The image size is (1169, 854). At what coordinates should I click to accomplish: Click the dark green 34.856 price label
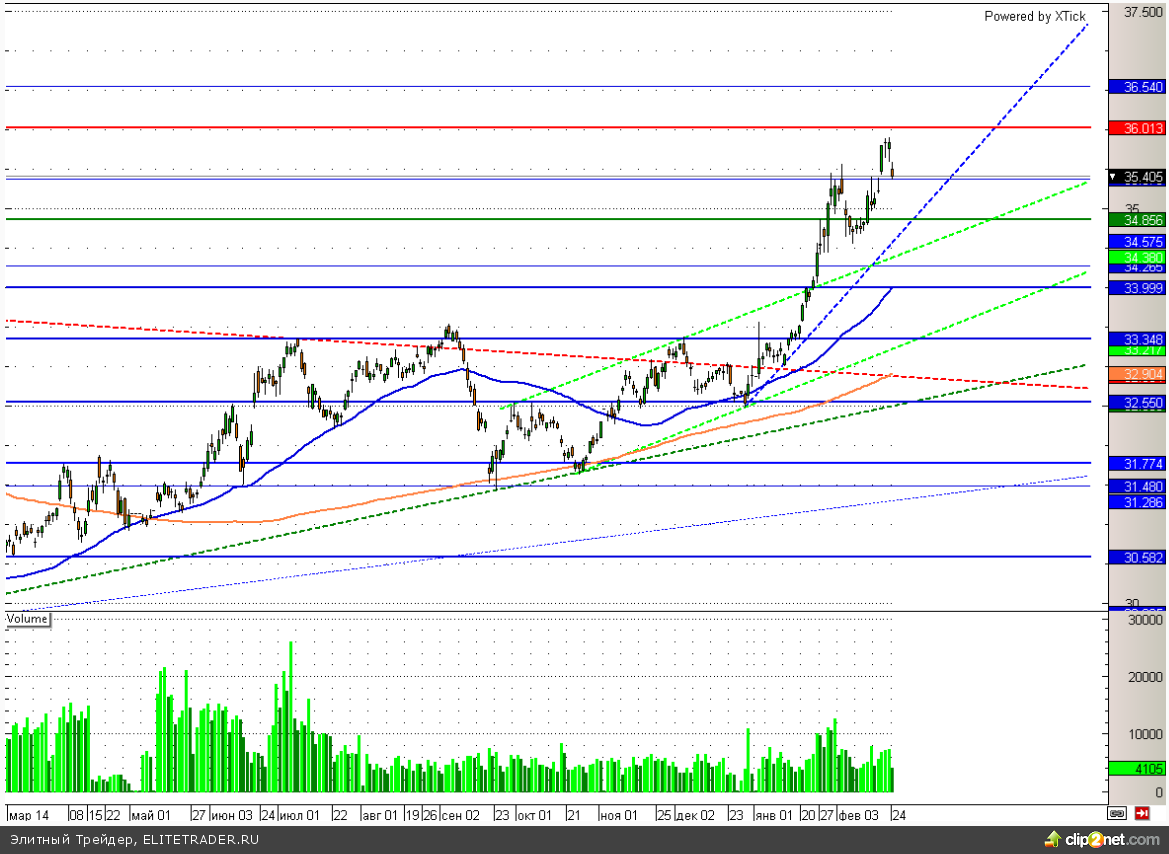[x=1138, y=220]
